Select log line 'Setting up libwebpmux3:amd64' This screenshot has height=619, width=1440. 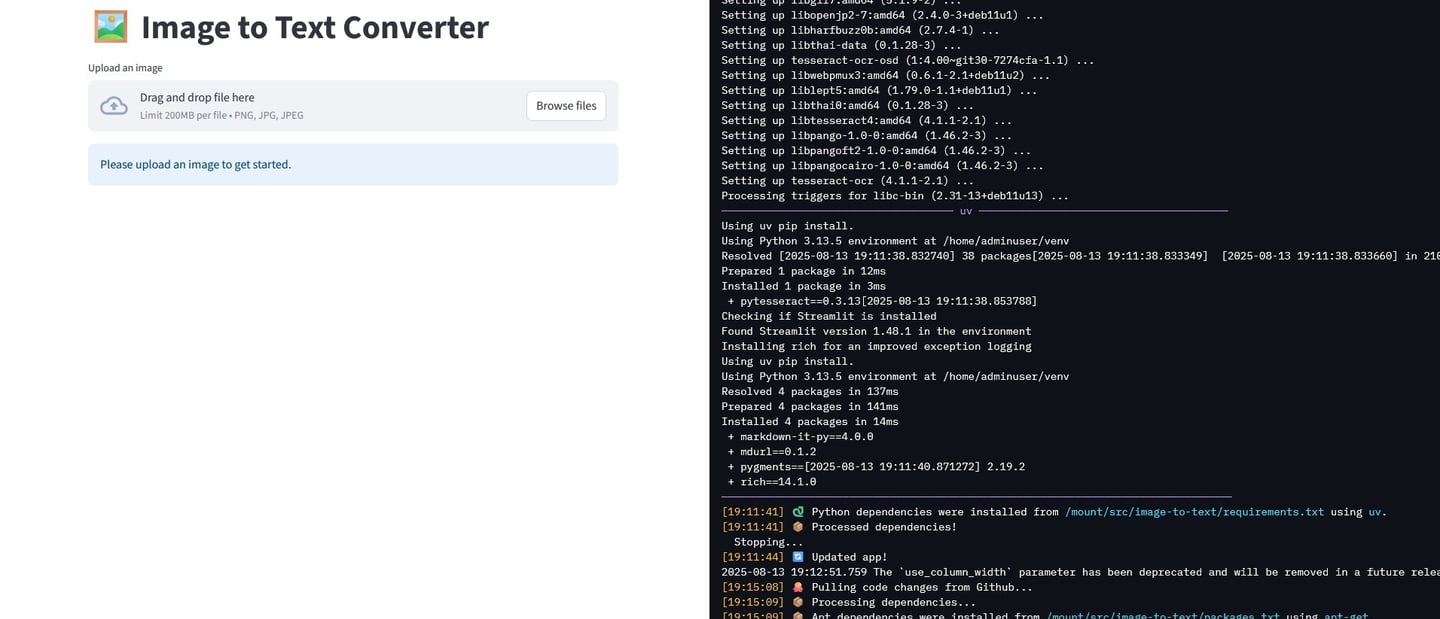886,75
